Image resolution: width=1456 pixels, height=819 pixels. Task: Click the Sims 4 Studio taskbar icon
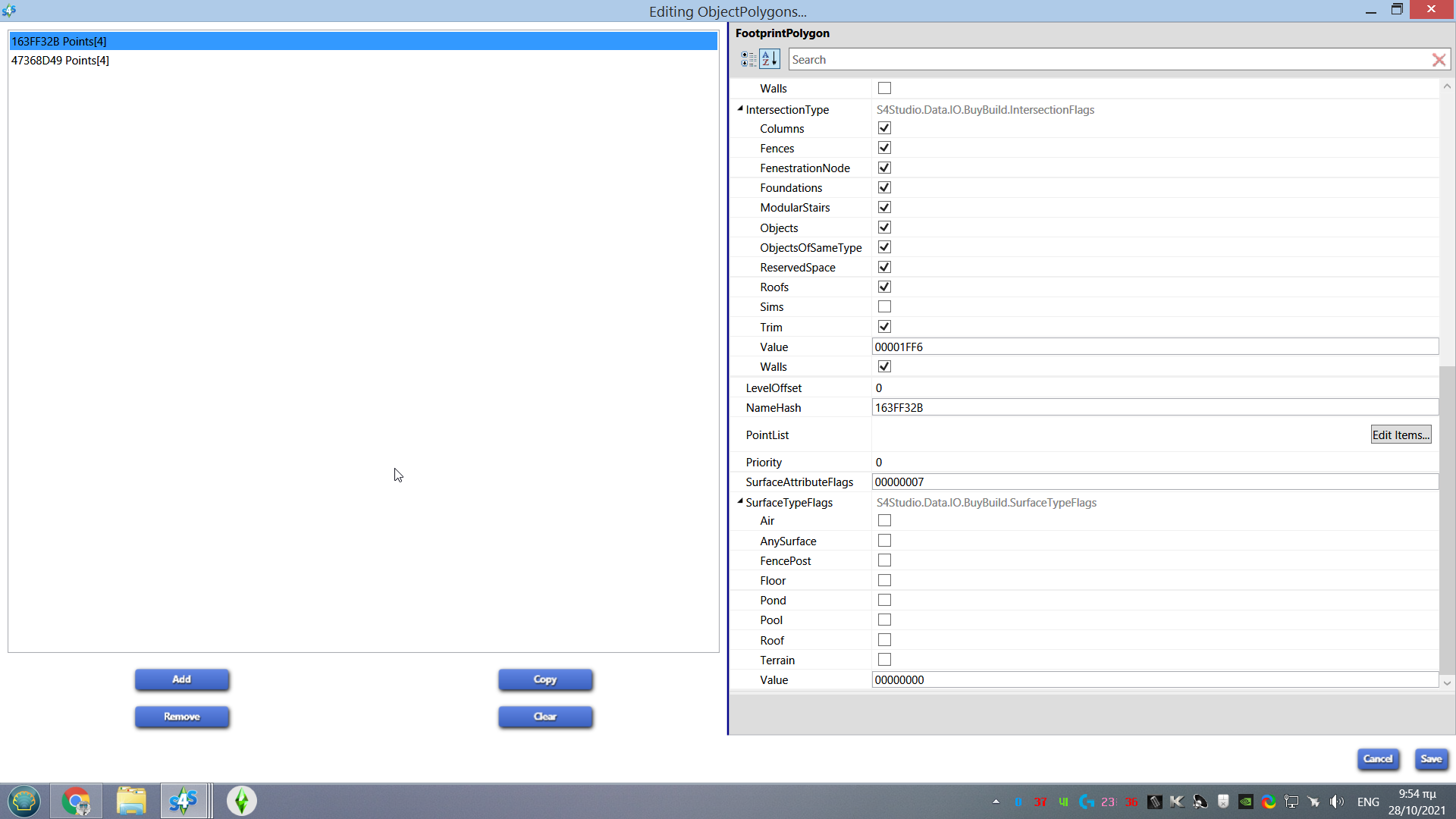[183, 801]
